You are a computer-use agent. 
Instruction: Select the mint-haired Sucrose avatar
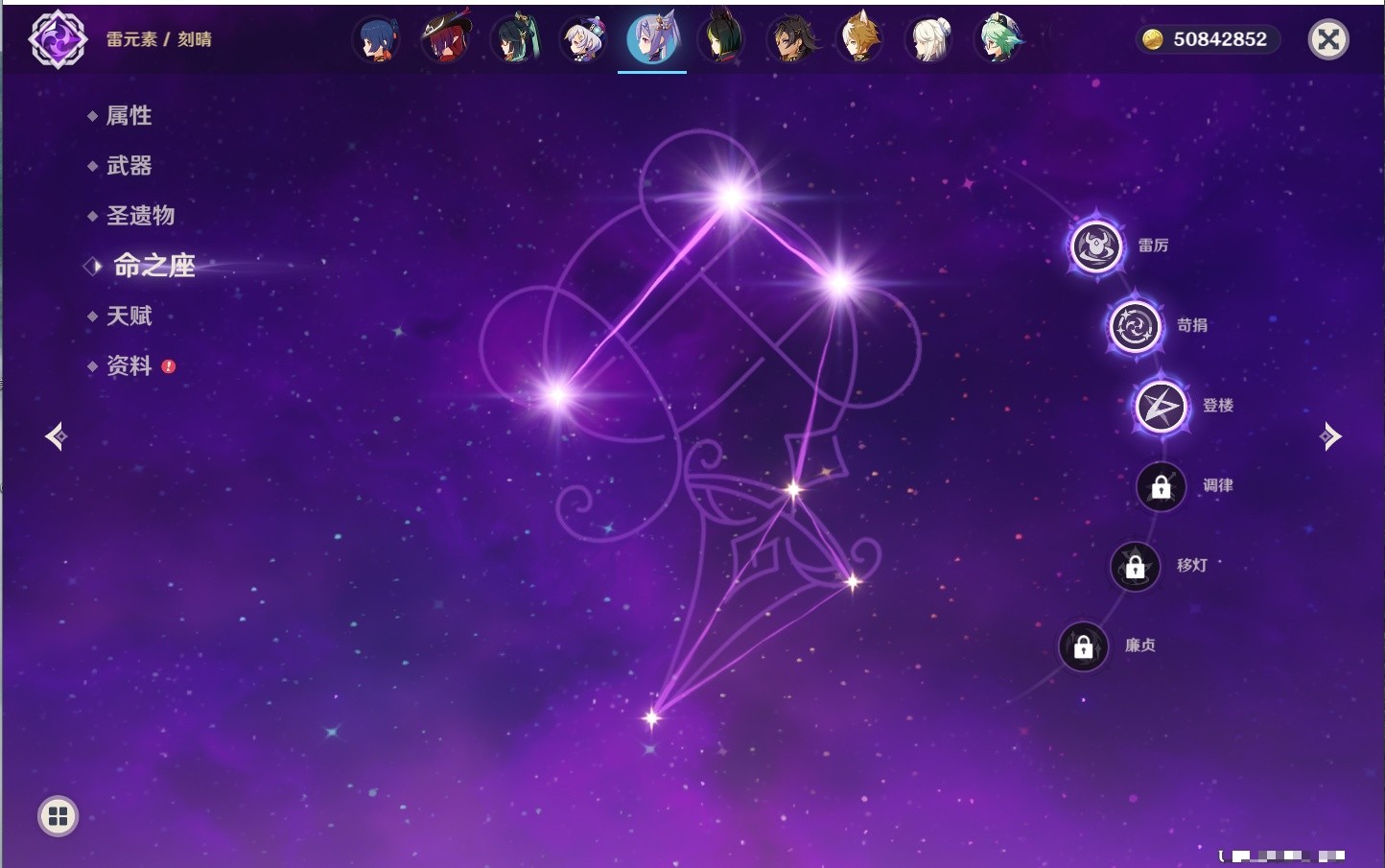998,39
